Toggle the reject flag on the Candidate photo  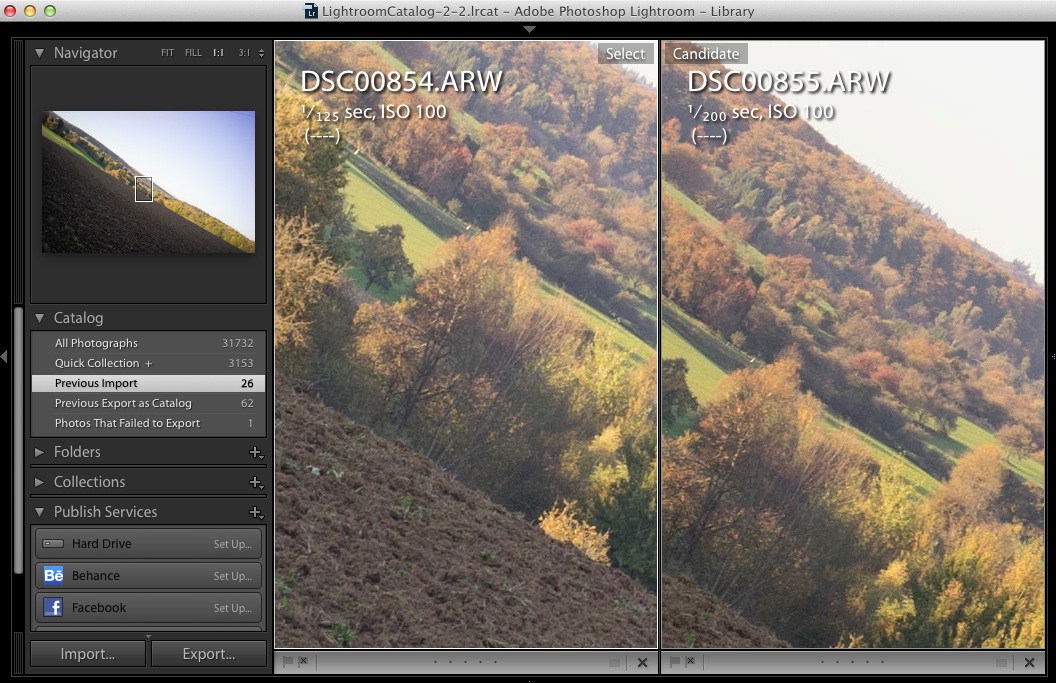point(690,661)
